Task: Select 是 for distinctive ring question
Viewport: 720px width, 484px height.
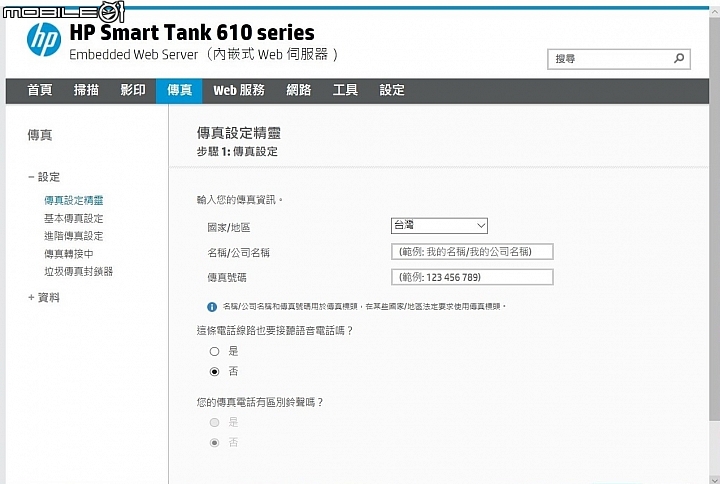Action: pyautogui.click(x=214, y=422)
